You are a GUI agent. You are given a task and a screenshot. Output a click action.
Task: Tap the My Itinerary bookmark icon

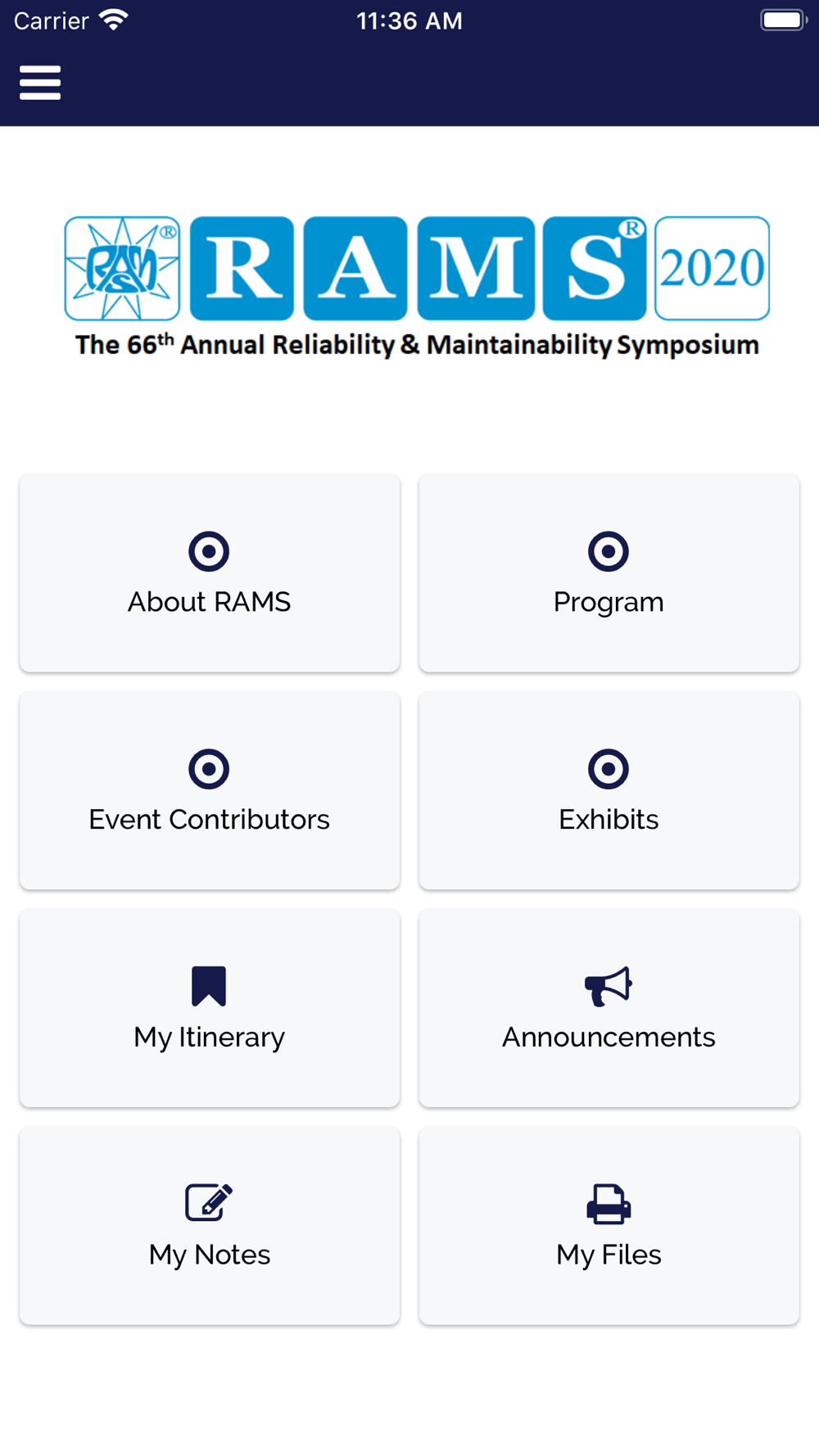209,986
